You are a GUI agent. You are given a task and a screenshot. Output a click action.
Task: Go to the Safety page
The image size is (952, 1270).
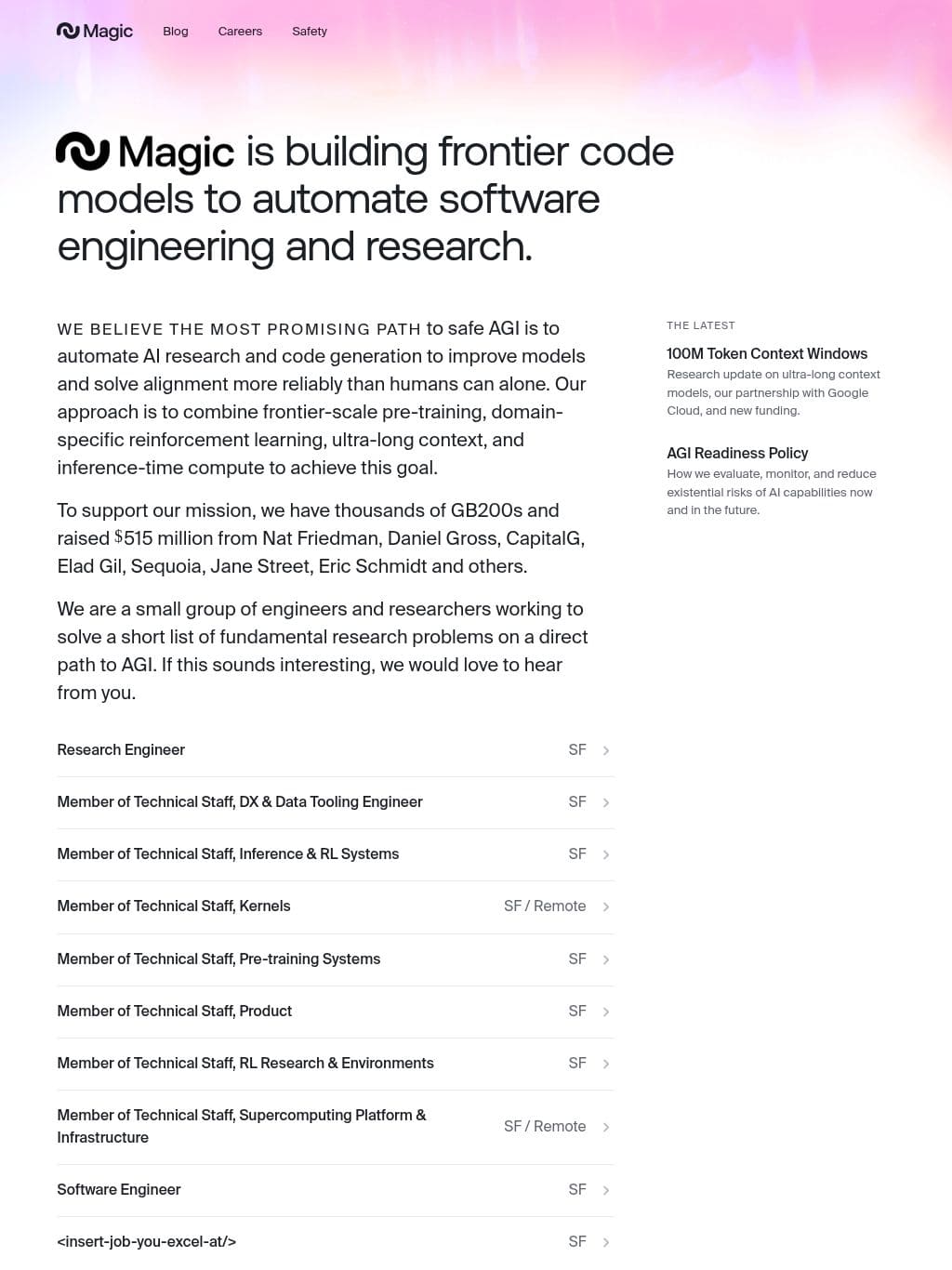coord(310,31)
